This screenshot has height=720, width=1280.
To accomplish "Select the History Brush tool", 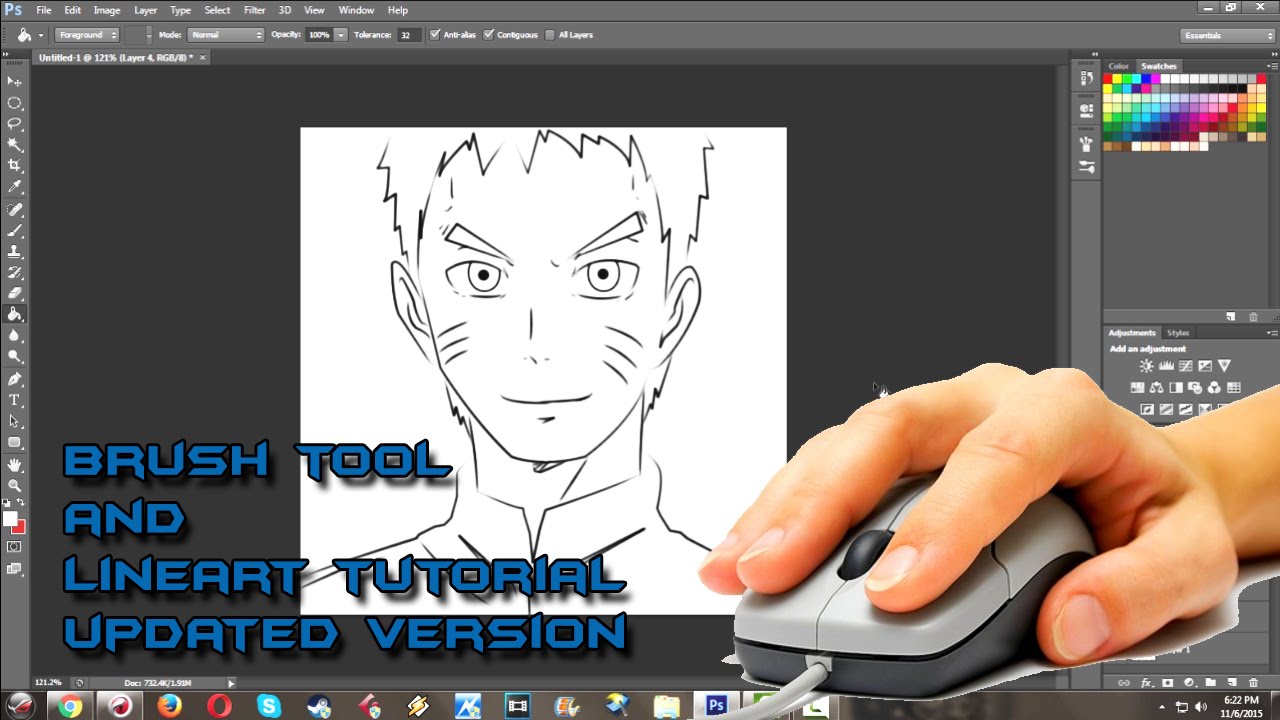I will point(14,273).
